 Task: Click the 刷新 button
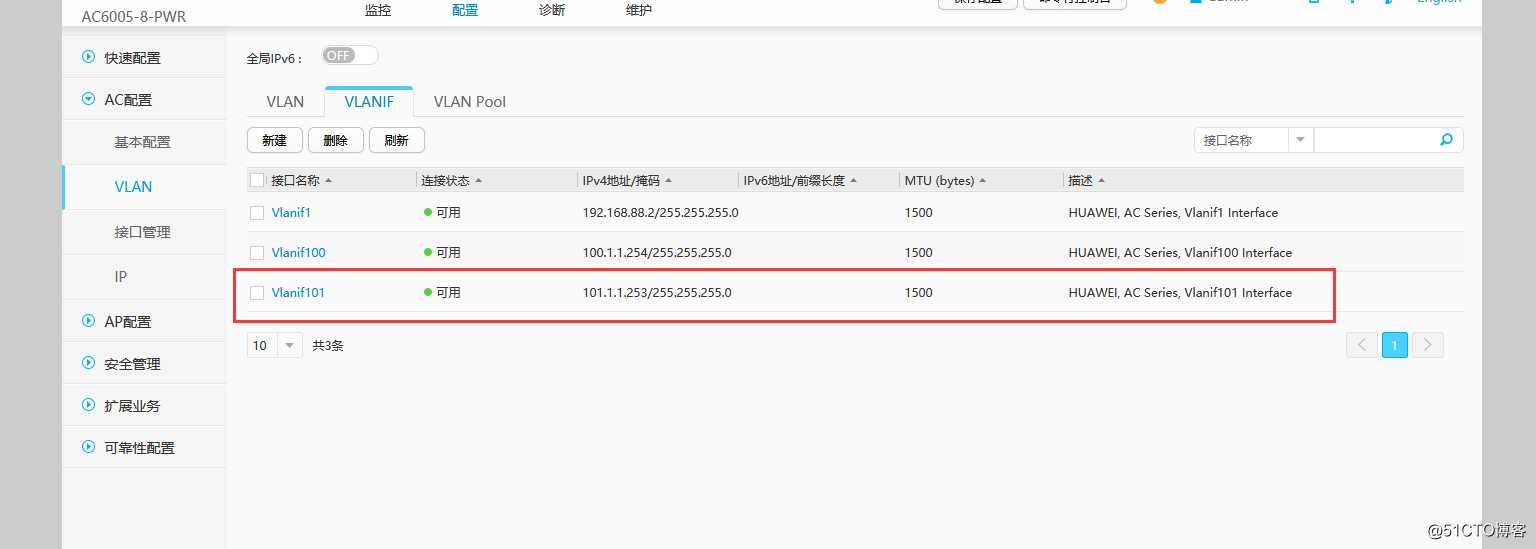click(397, 140)
